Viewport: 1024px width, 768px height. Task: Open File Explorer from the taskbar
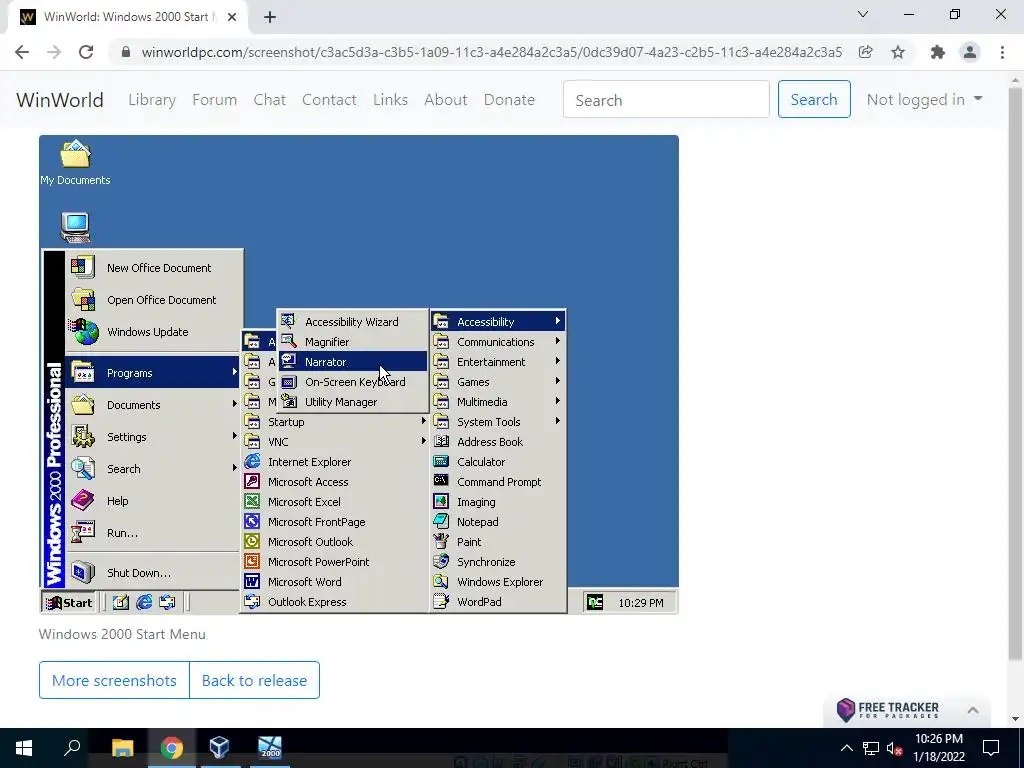tap(123, 748)
